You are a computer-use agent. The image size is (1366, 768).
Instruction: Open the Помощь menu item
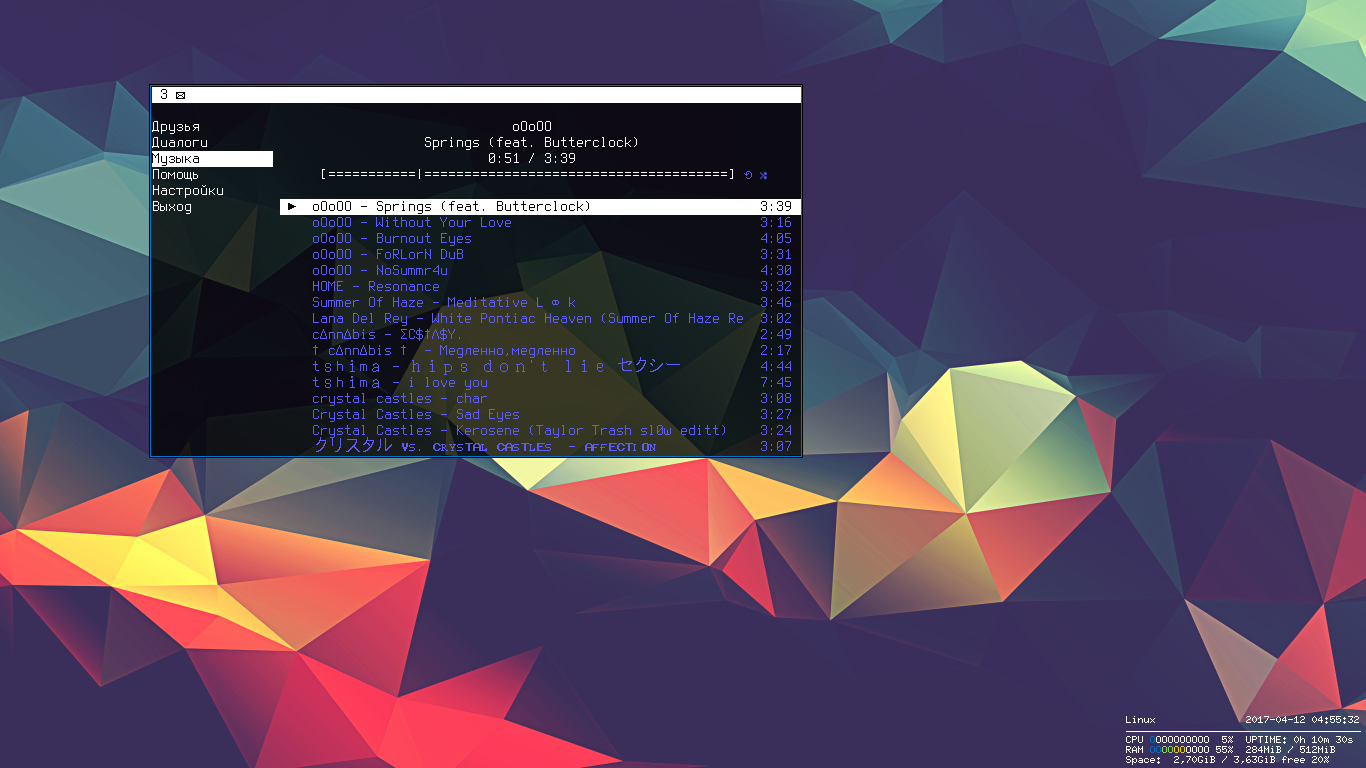[176, 175]
